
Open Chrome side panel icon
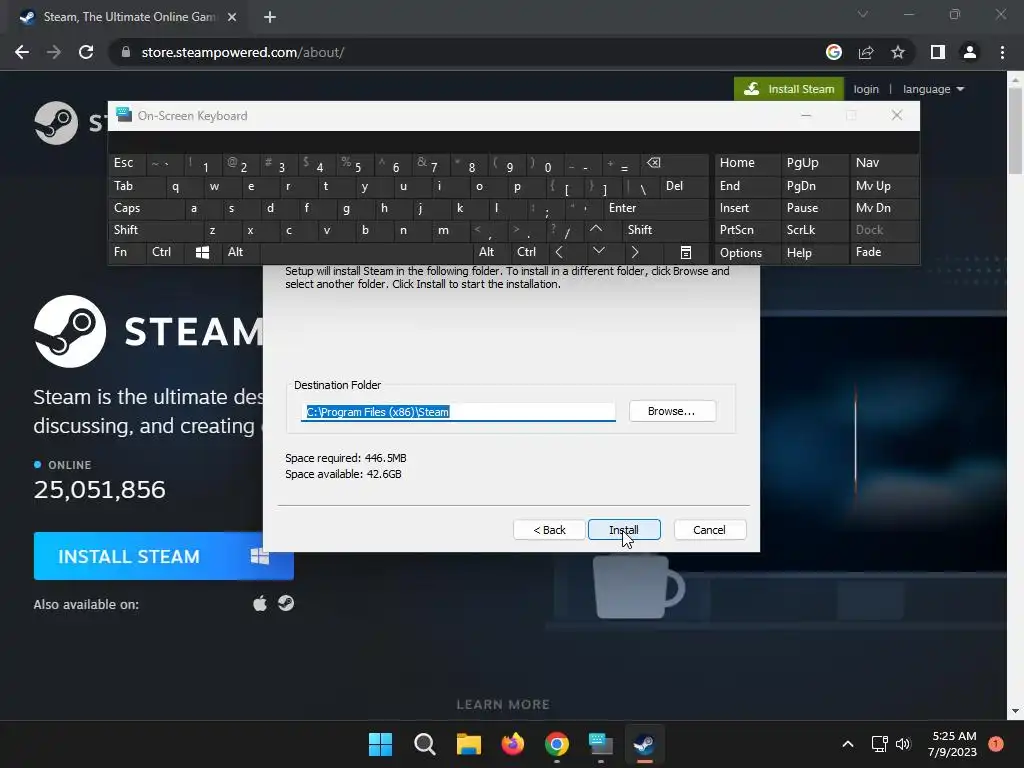(x=938, y=52)
